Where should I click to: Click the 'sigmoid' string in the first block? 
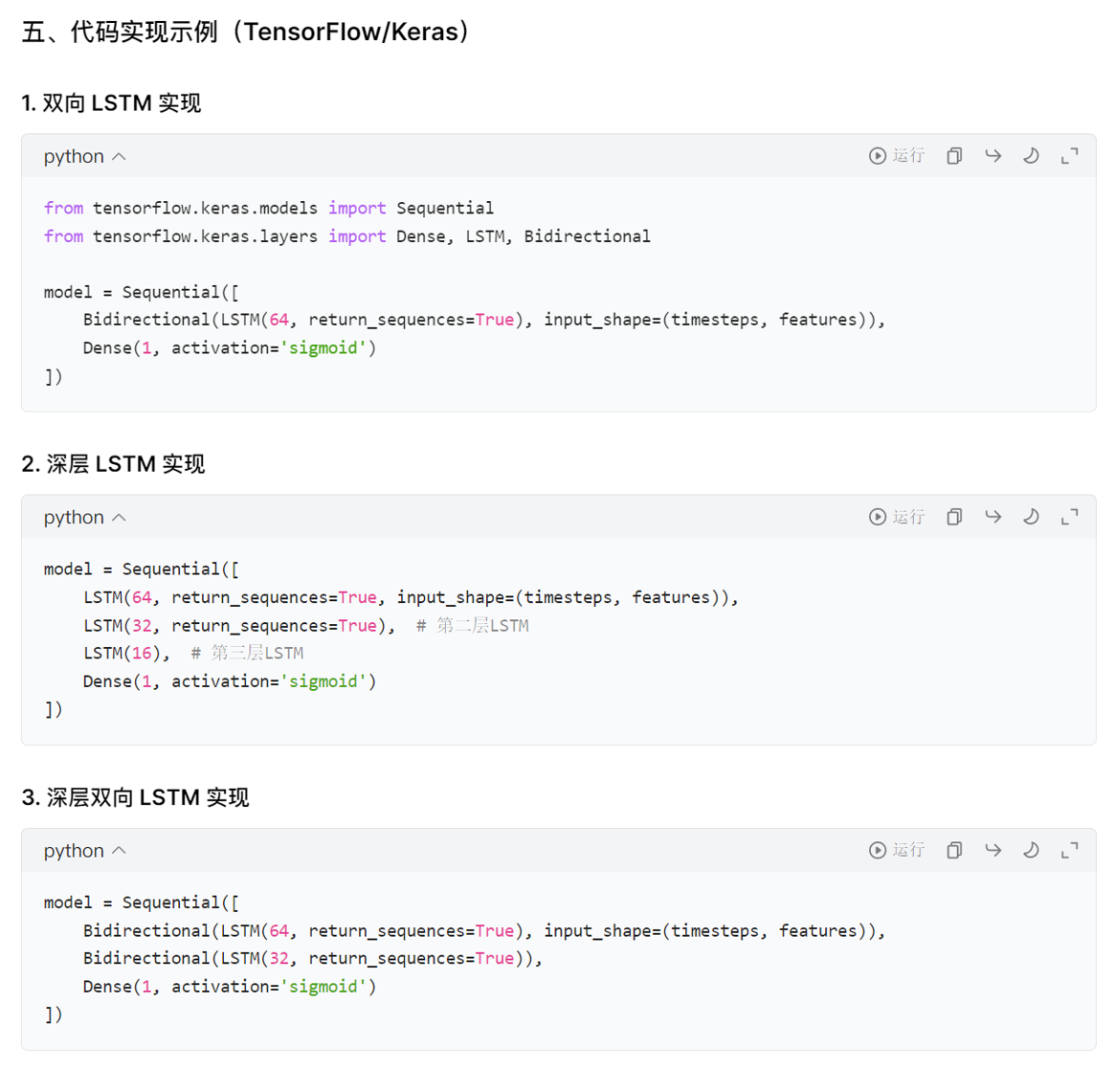pos(323,347)
